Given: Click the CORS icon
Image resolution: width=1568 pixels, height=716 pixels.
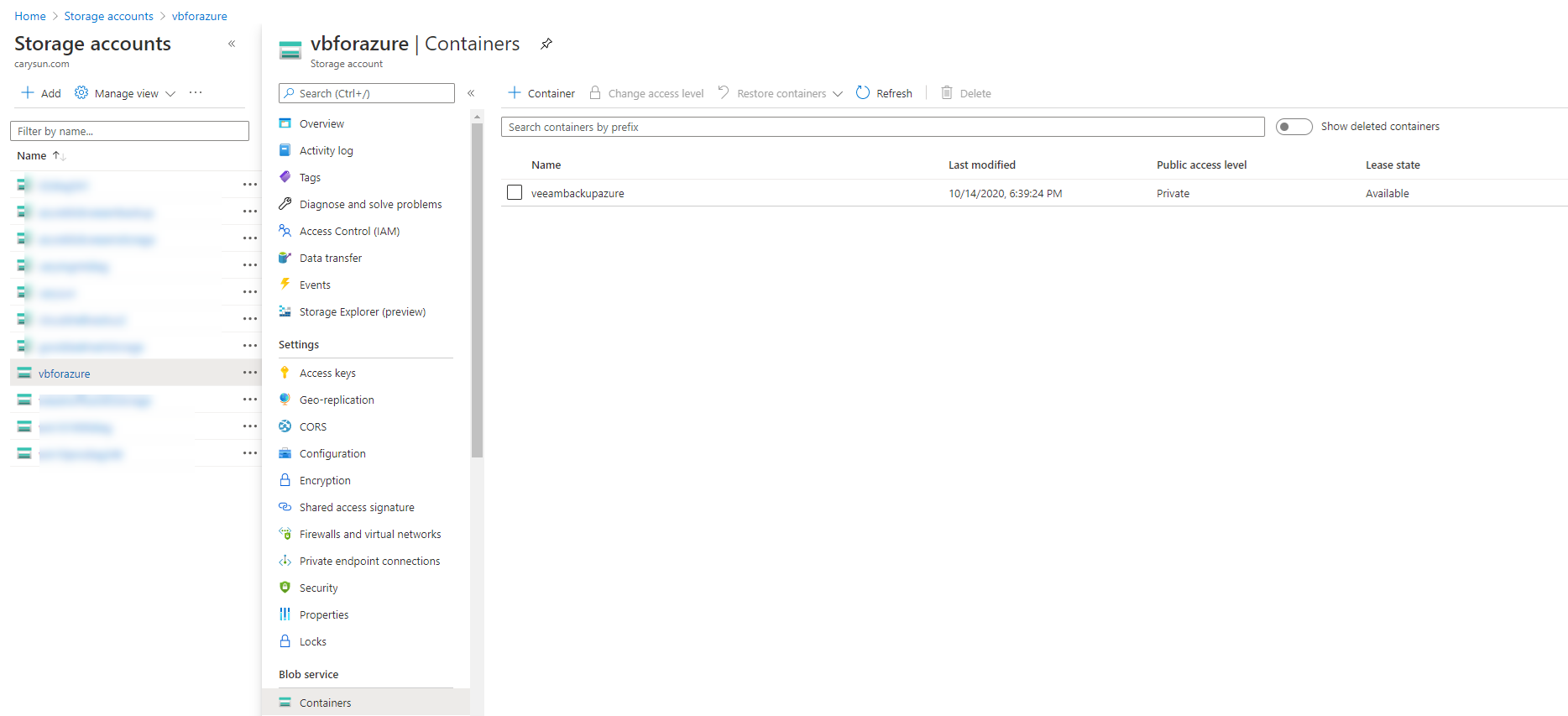Looking at the screenshot, I should [285, 426].
